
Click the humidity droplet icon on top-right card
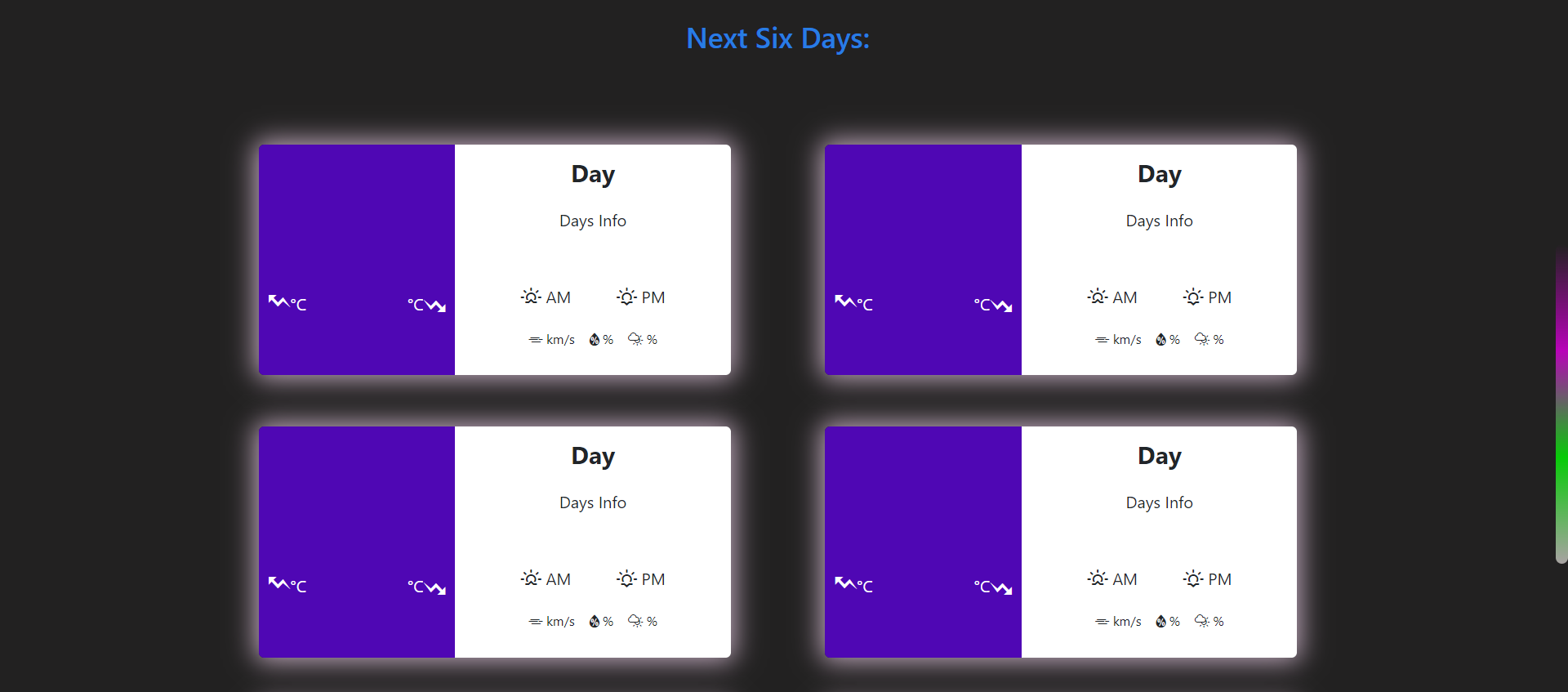[x=1161, y=339]
